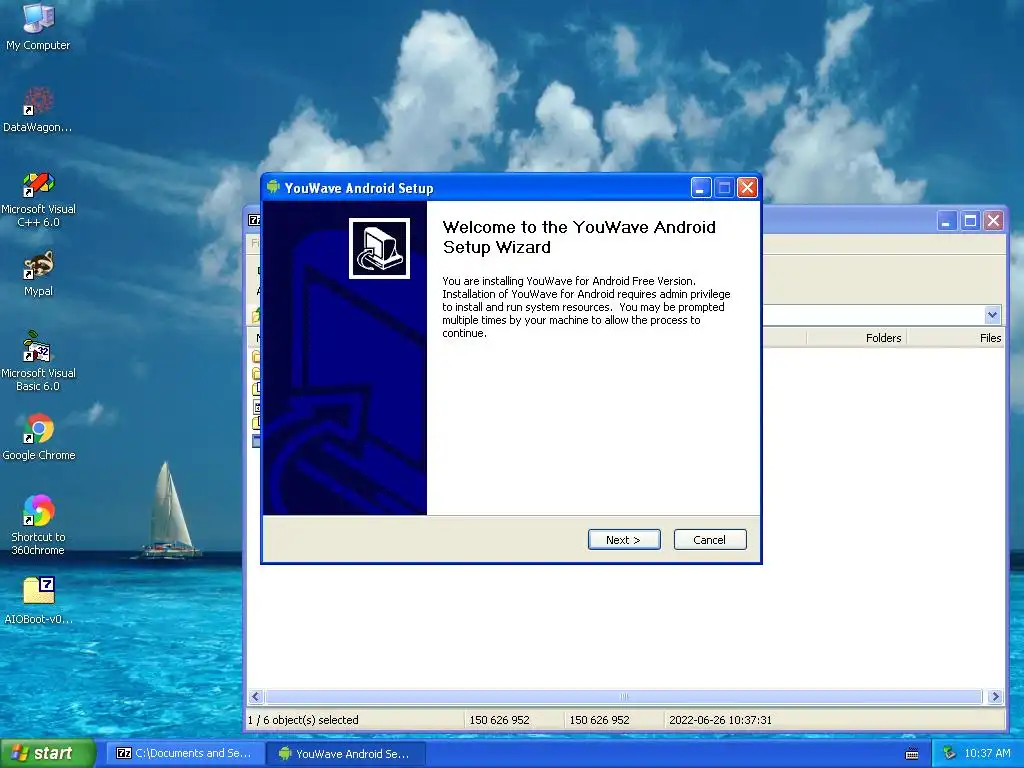Minimize the 7-Zip file manager window
The height and width of the screenshot is (768, 1024).
[947, 221]
